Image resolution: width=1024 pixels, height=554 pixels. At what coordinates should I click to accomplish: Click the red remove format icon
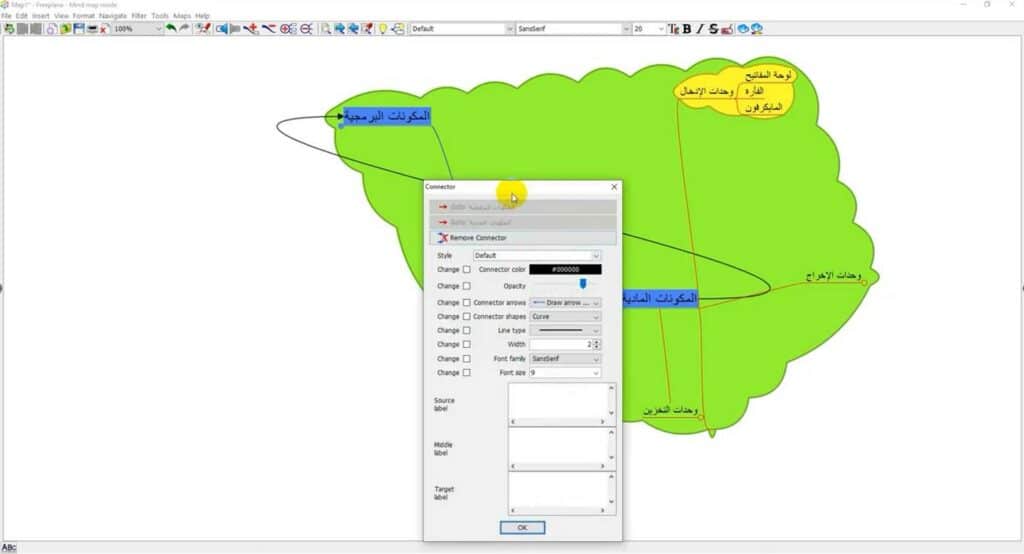[x=727, y=29]
